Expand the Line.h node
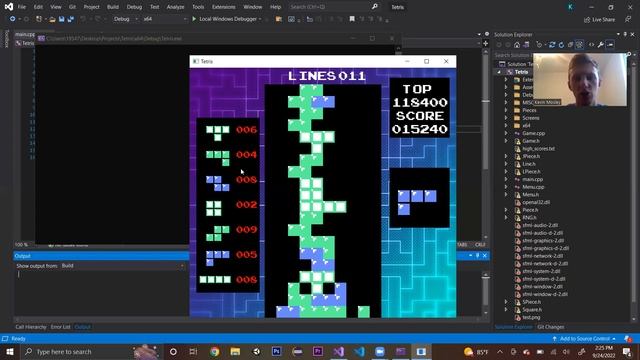The image size is (640, 360). 506,164
